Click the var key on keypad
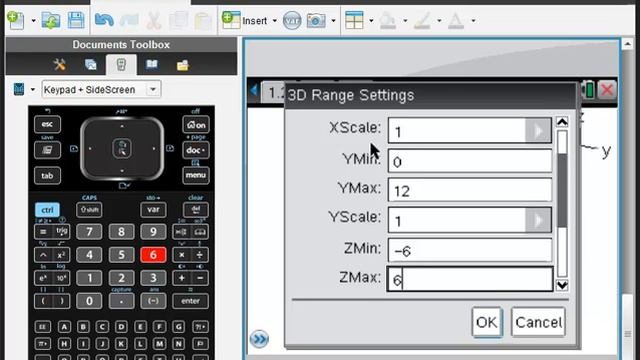640x360 pixels. 153,210
